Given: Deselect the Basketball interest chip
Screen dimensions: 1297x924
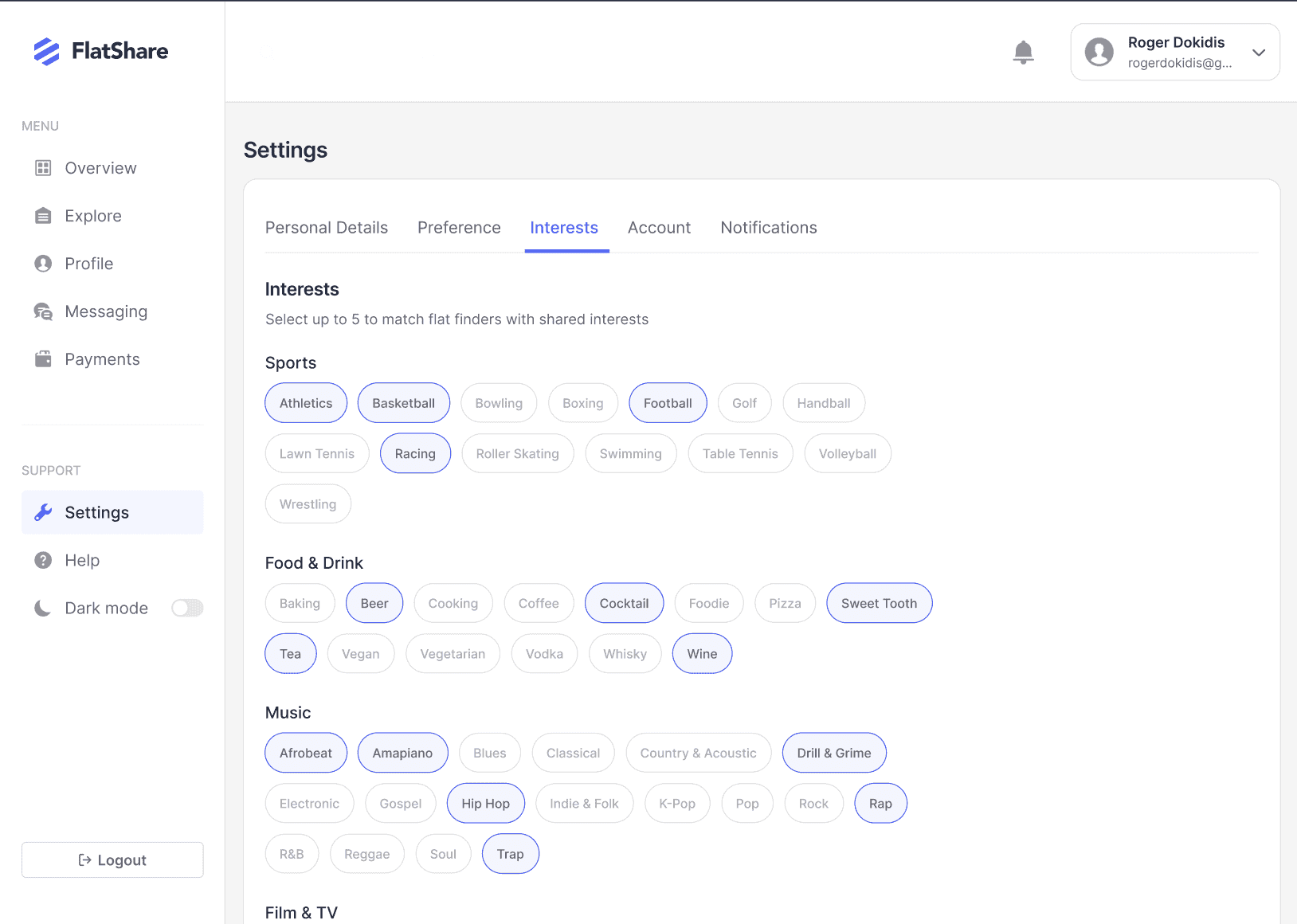Looking at the screenshot, I should pos(404,403).
